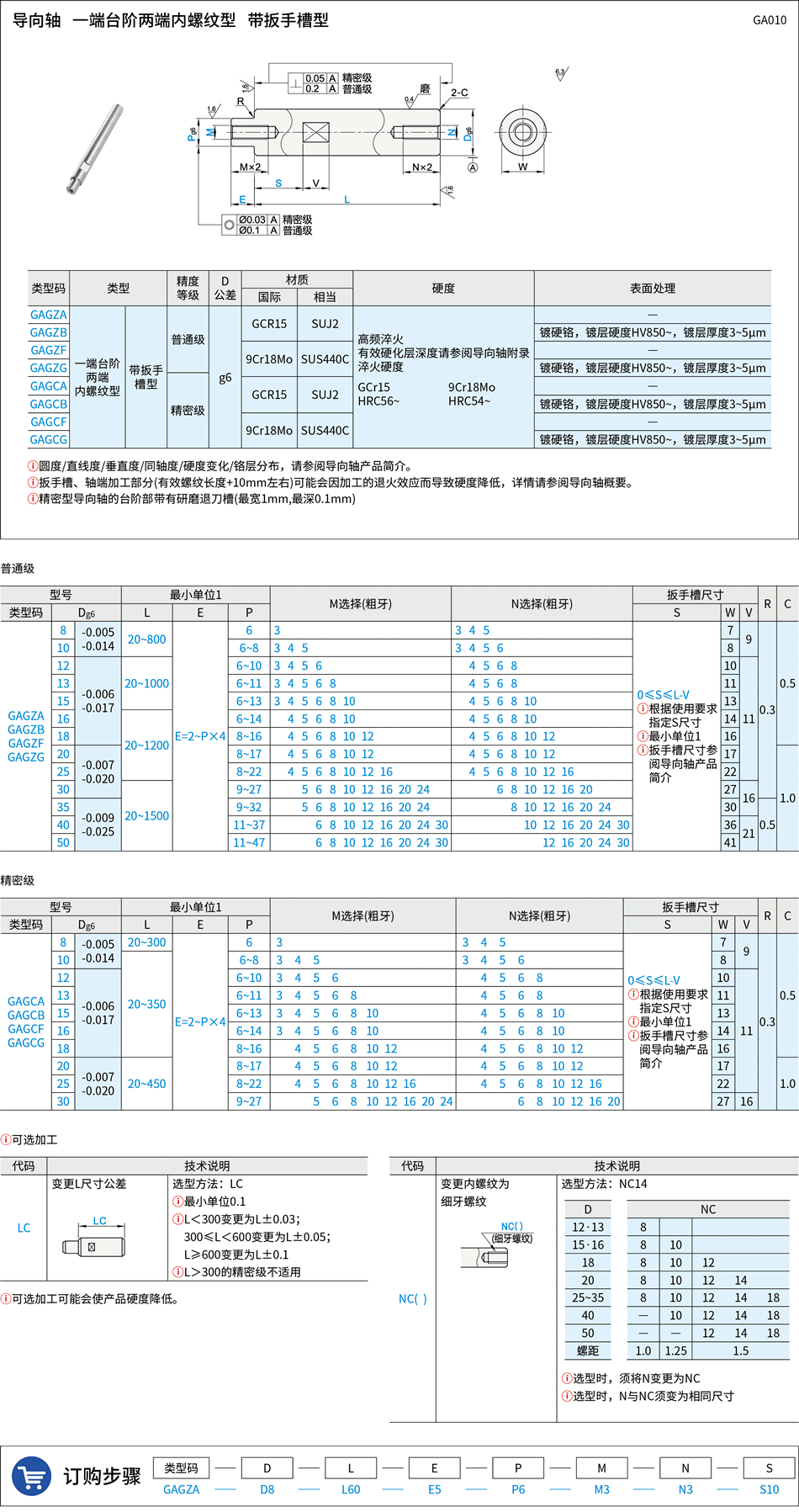Click the N box in the ordering steps

[x=685, y=1468]
